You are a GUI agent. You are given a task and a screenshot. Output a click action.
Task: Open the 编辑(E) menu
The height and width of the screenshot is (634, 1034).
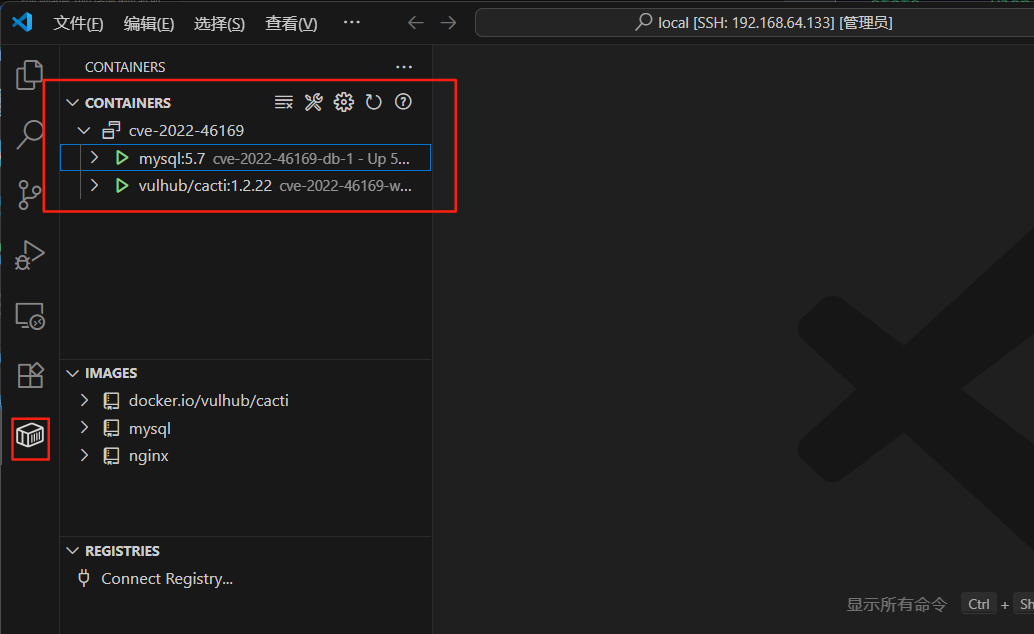tap(148, 24)
